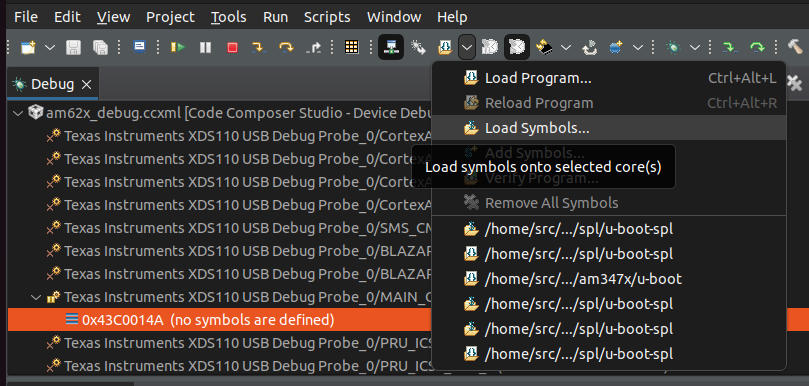Open the dropdown beside the blue globe icon

click(x=638, y=47)
